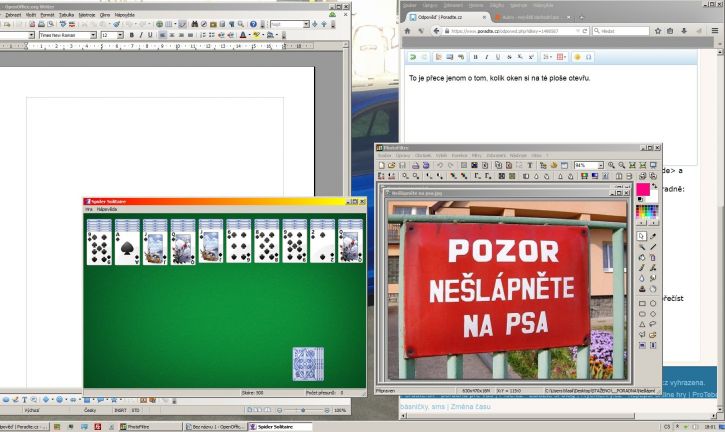Image resolution: width=725 pixels, height=432 pixels.
Task: Switch to the Spider Solitaire taskbar button
Action: click(x=280, y=426)
